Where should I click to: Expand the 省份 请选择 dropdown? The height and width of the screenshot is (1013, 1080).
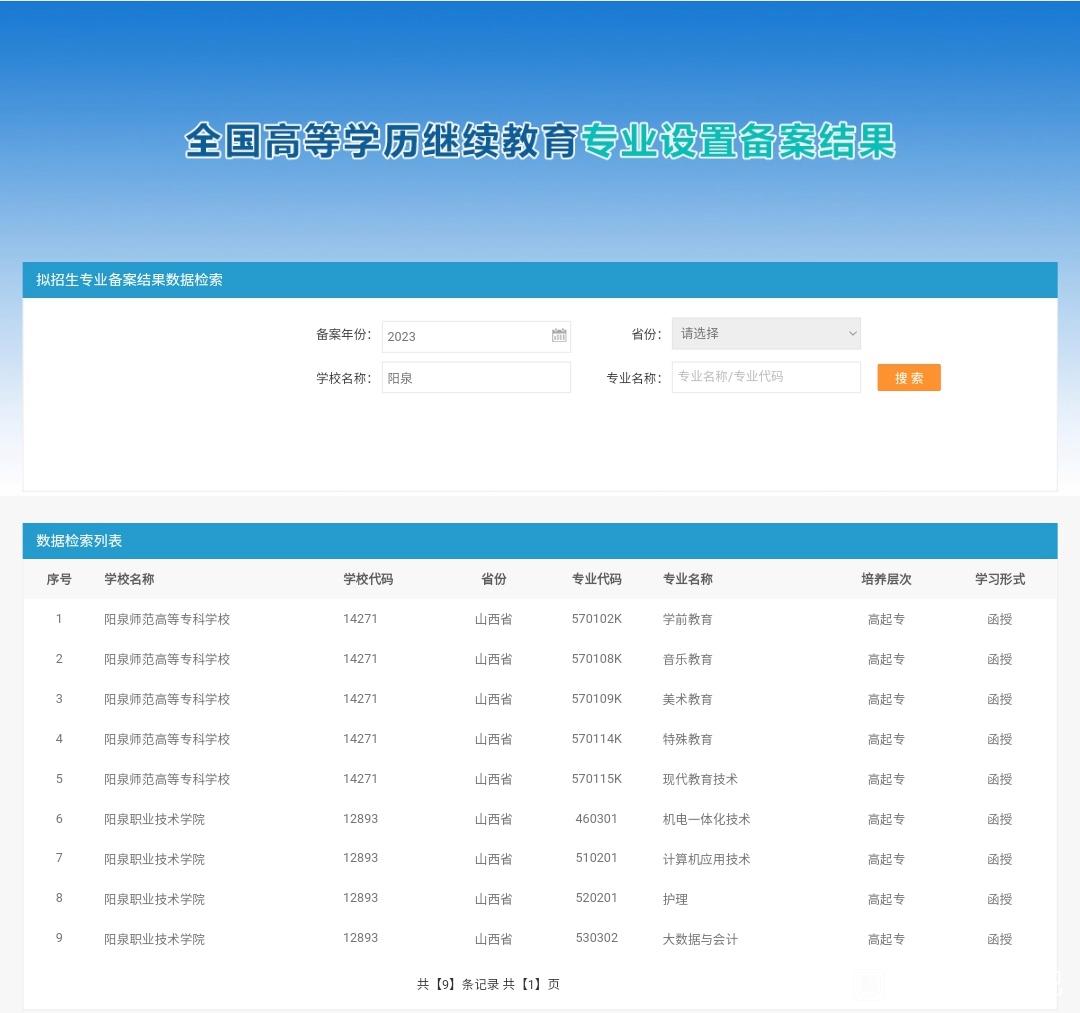pos(766,333)
